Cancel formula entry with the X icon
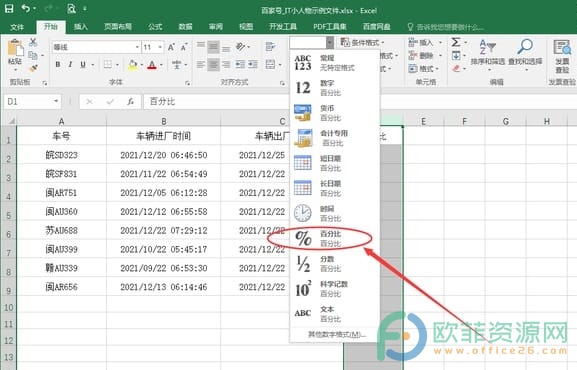 pos(89,102)
